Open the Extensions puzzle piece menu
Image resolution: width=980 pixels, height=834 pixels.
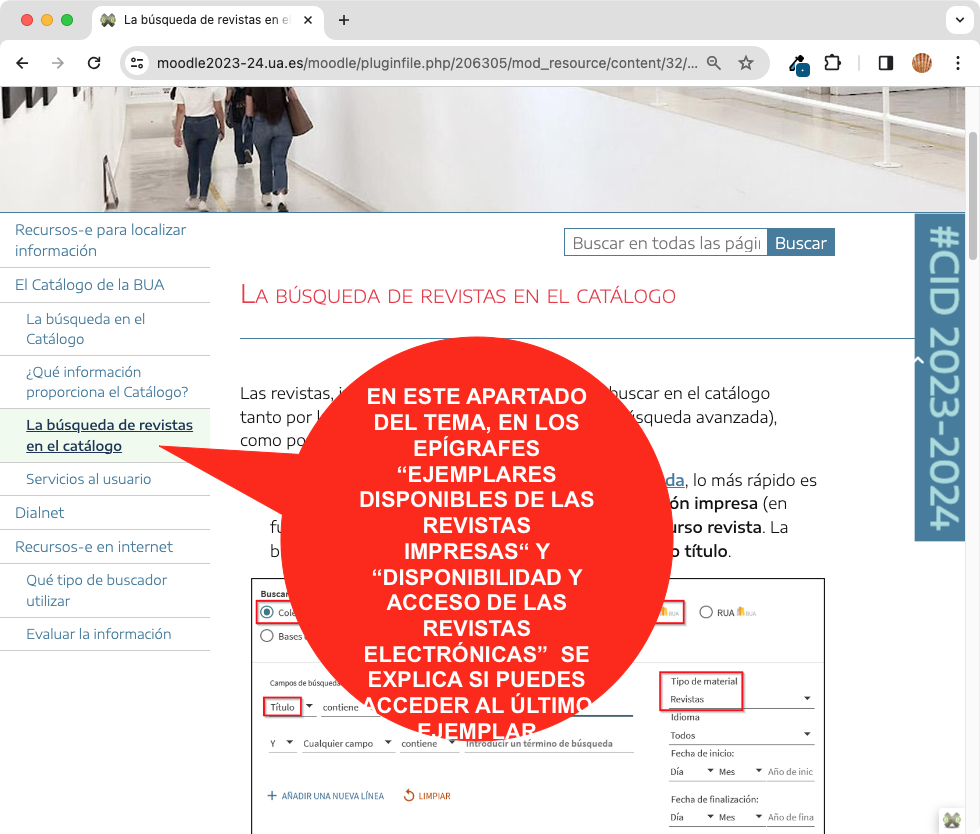point(832,63)
